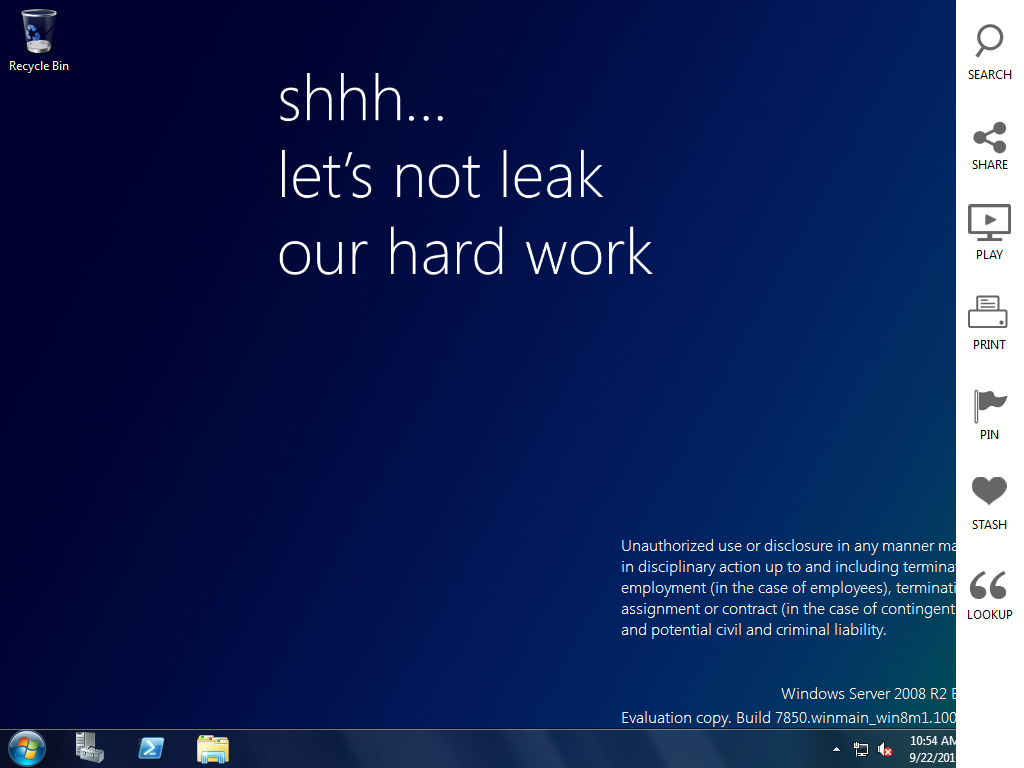Click the Pin flag charm
Image resolution: width=1024 pixels, height=768 pixels.
coord(989,414)
